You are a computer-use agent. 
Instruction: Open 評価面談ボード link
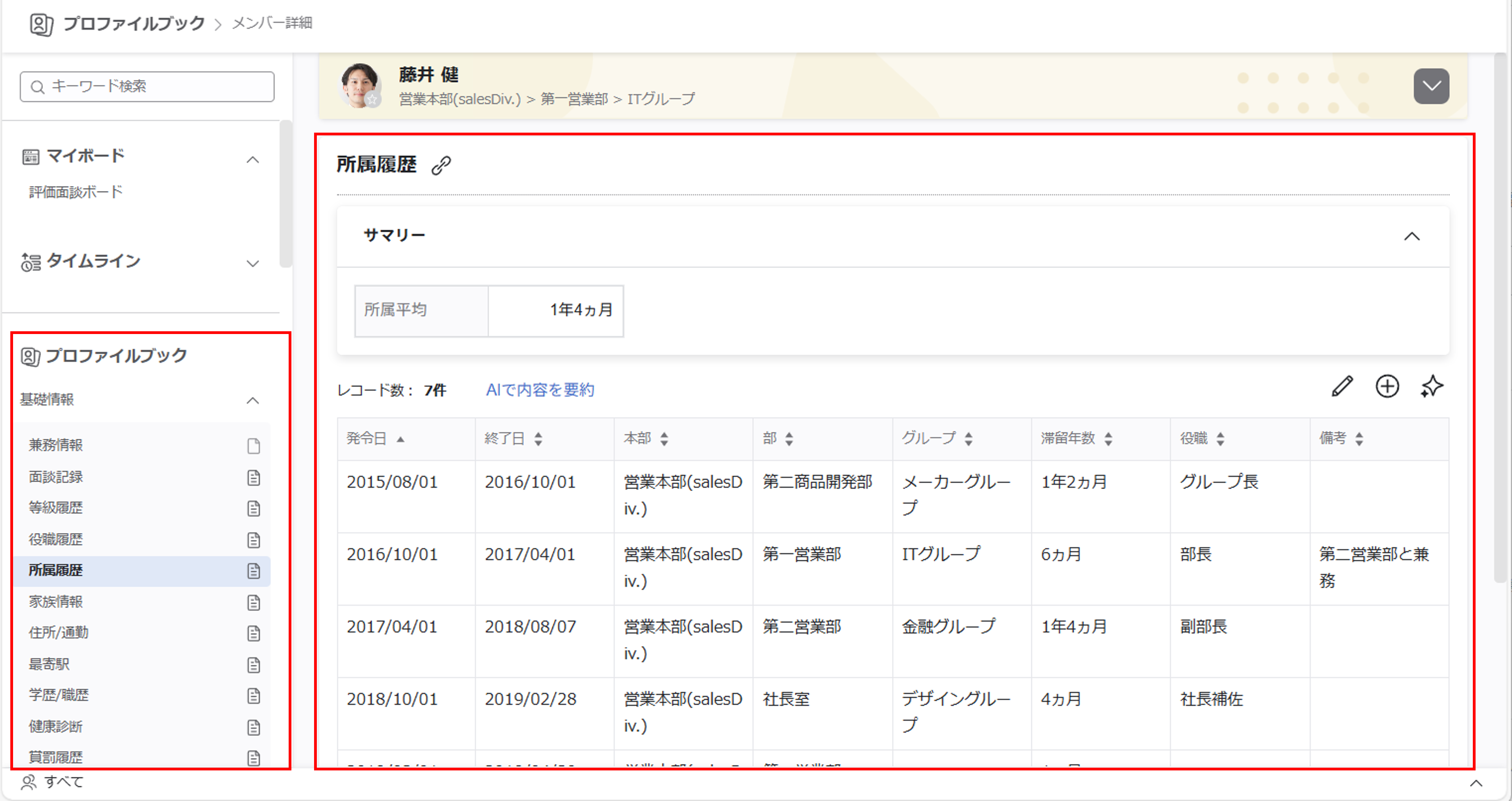pos(76,192)
